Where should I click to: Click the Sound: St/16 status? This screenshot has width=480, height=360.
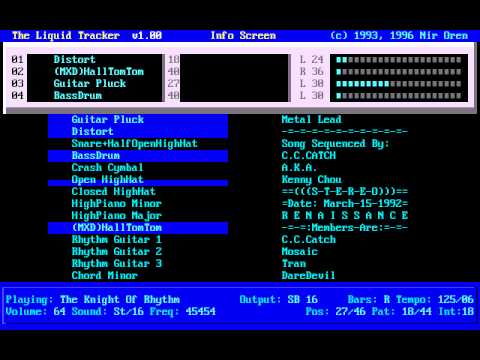(108, 311)
